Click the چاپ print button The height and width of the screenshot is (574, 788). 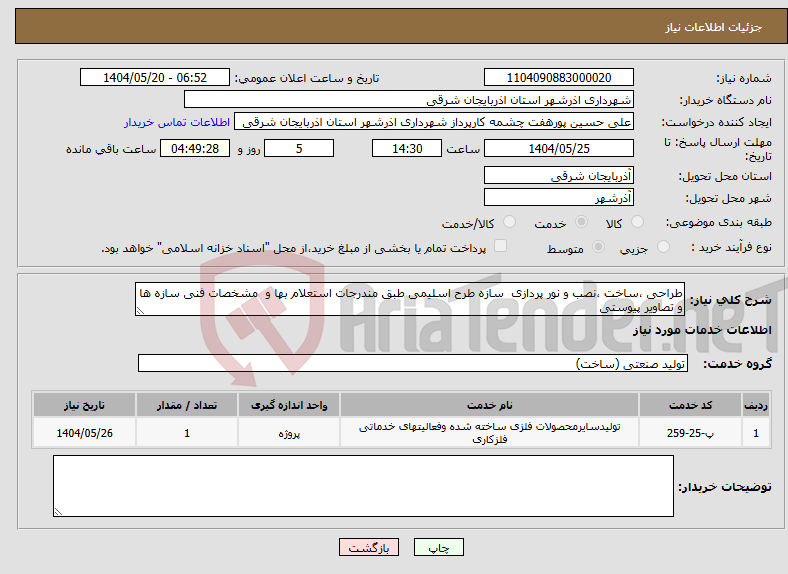coord(439,547)
